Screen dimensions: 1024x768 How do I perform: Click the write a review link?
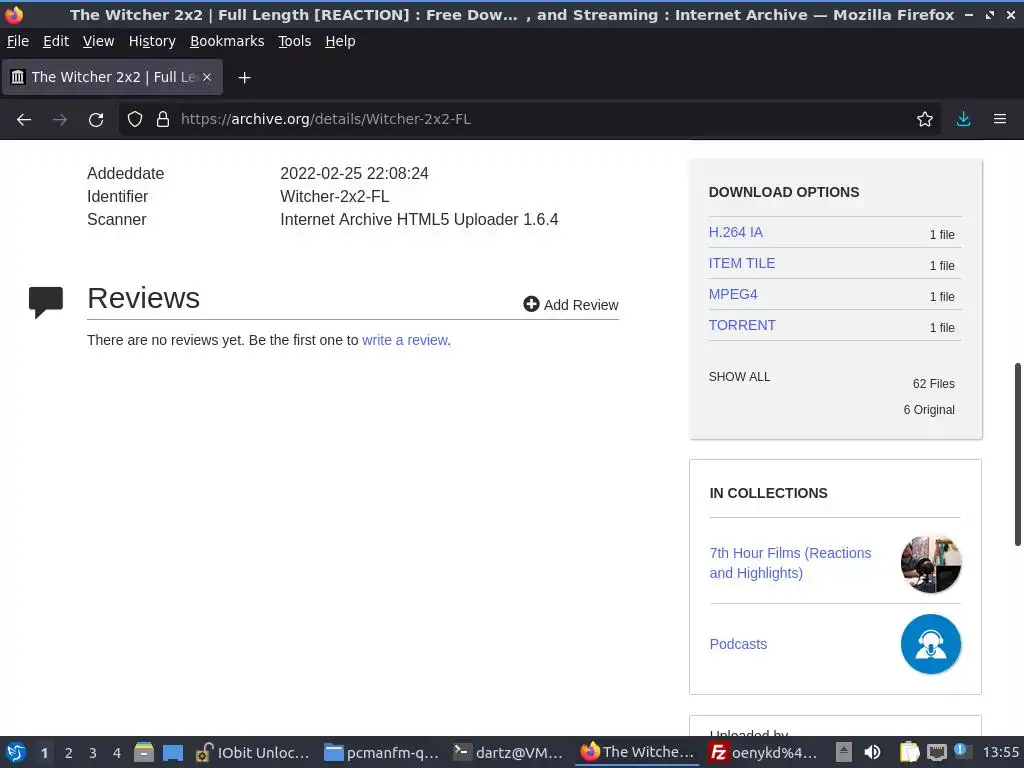click(x=405, y=340)
